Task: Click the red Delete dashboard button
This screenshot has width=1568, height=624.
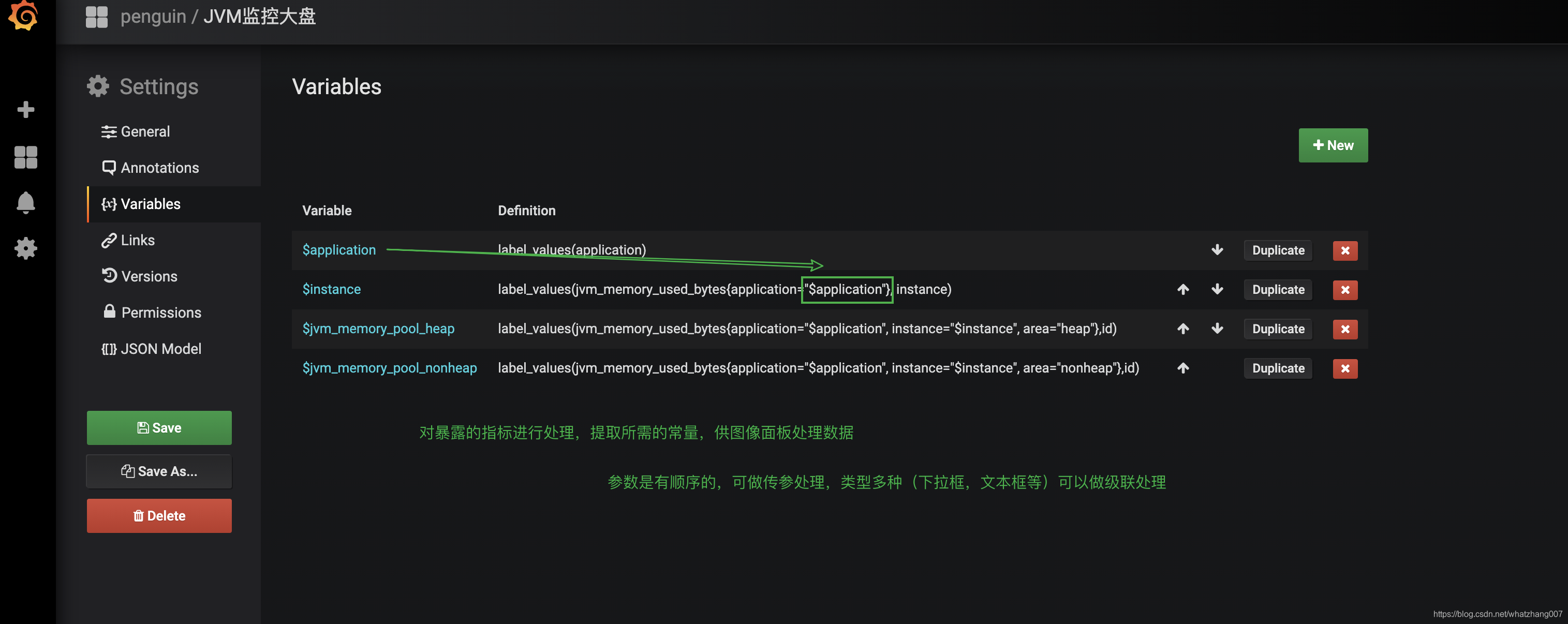Action: (159, 516)
